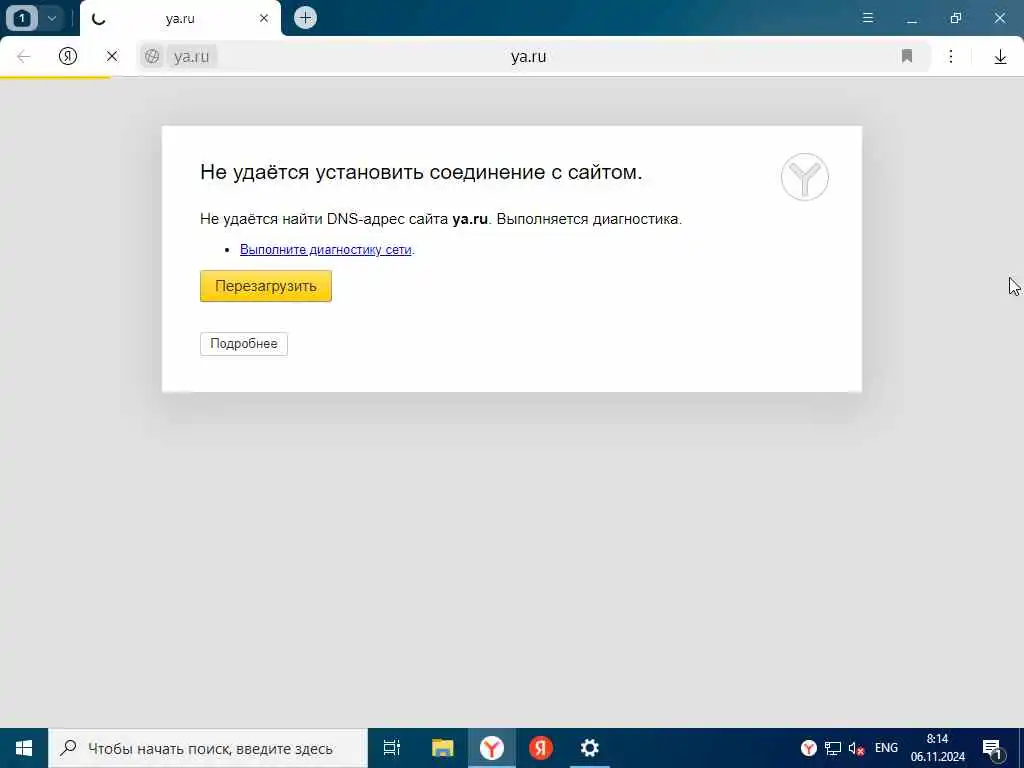This screenshot has width=1024, height=768.
Task: Switch to Yandex Browser taskbar icon
Action: pyautogui.click(x=492, y=748)
